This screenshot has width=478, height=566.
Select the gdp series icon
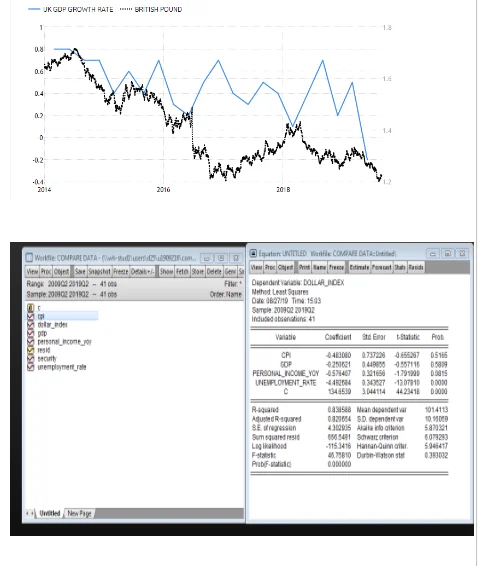[31, 333]
